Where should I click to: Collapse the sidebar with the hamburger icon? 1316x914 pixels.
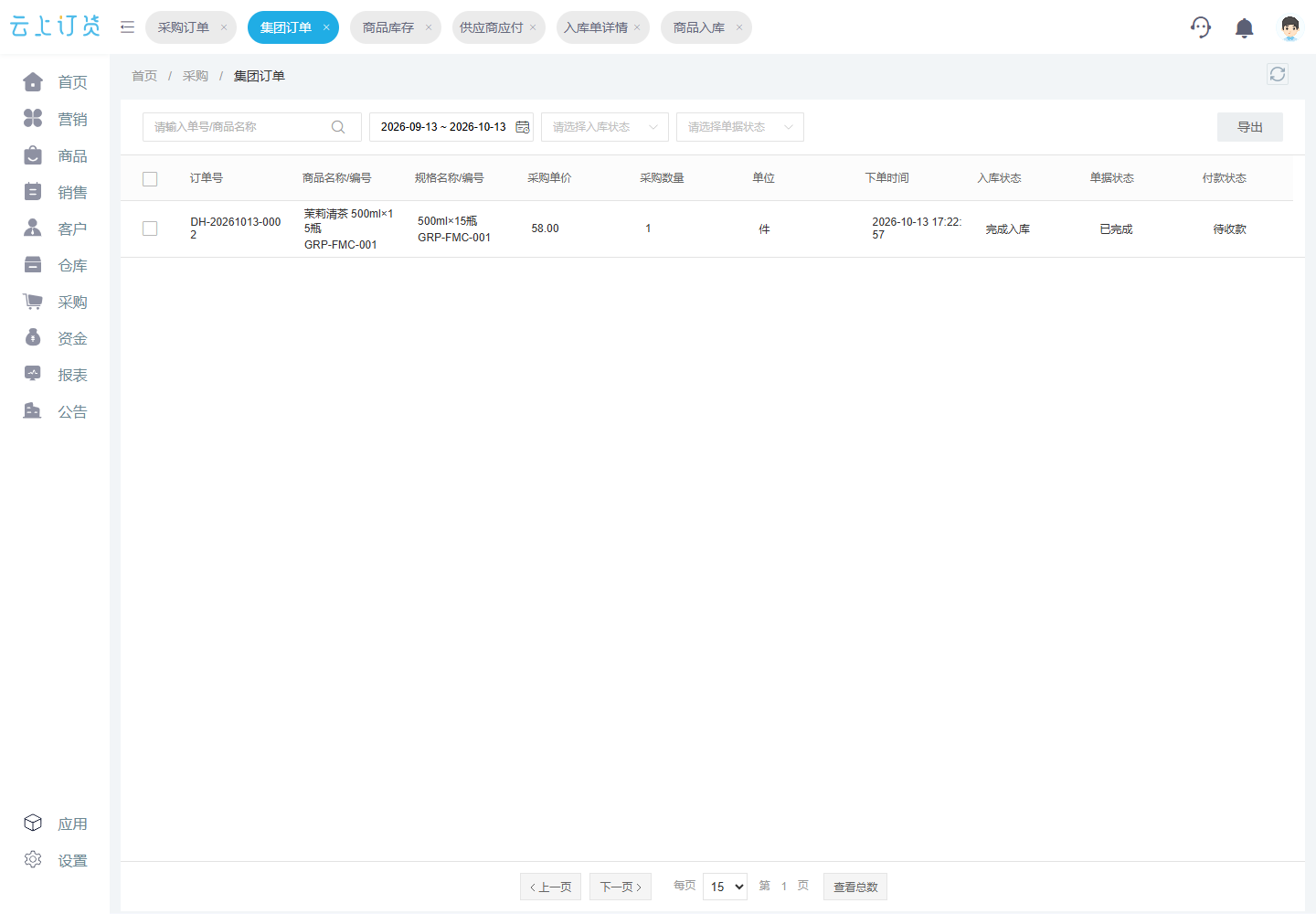coord(127,27)
